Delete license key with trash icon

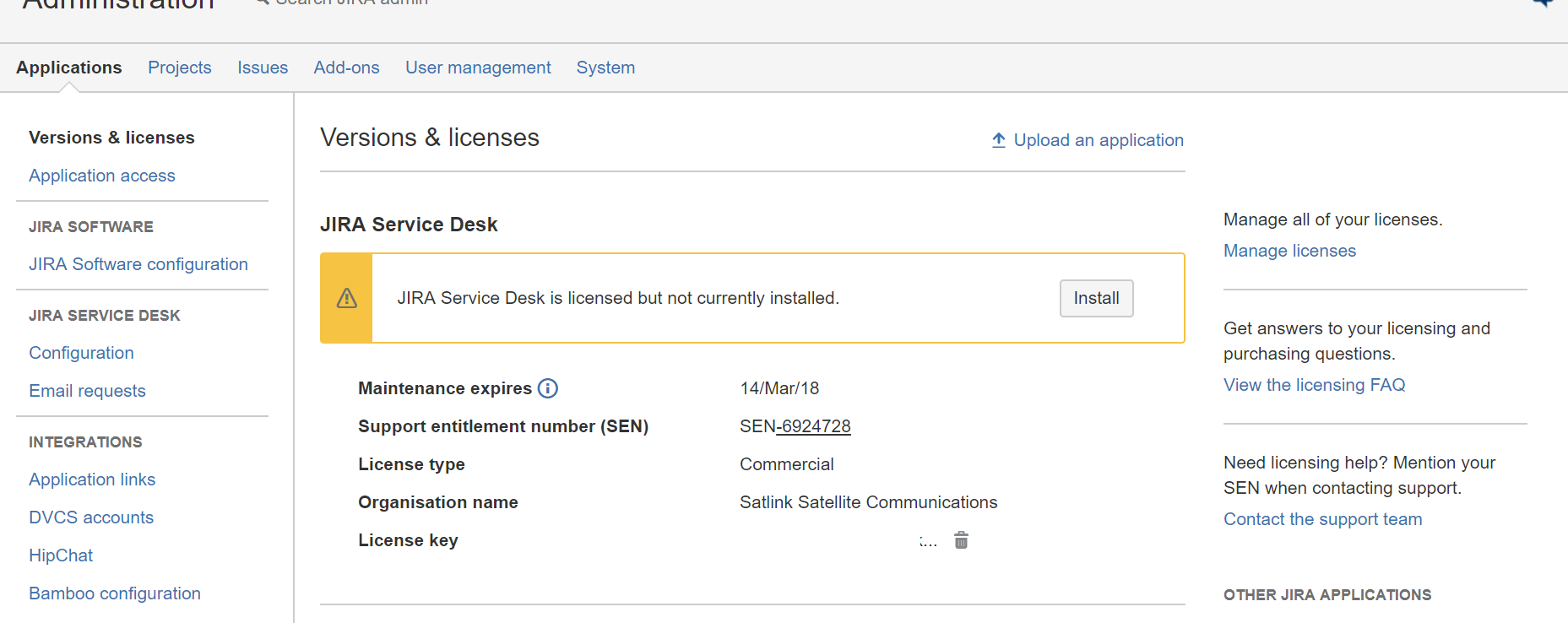961,540
